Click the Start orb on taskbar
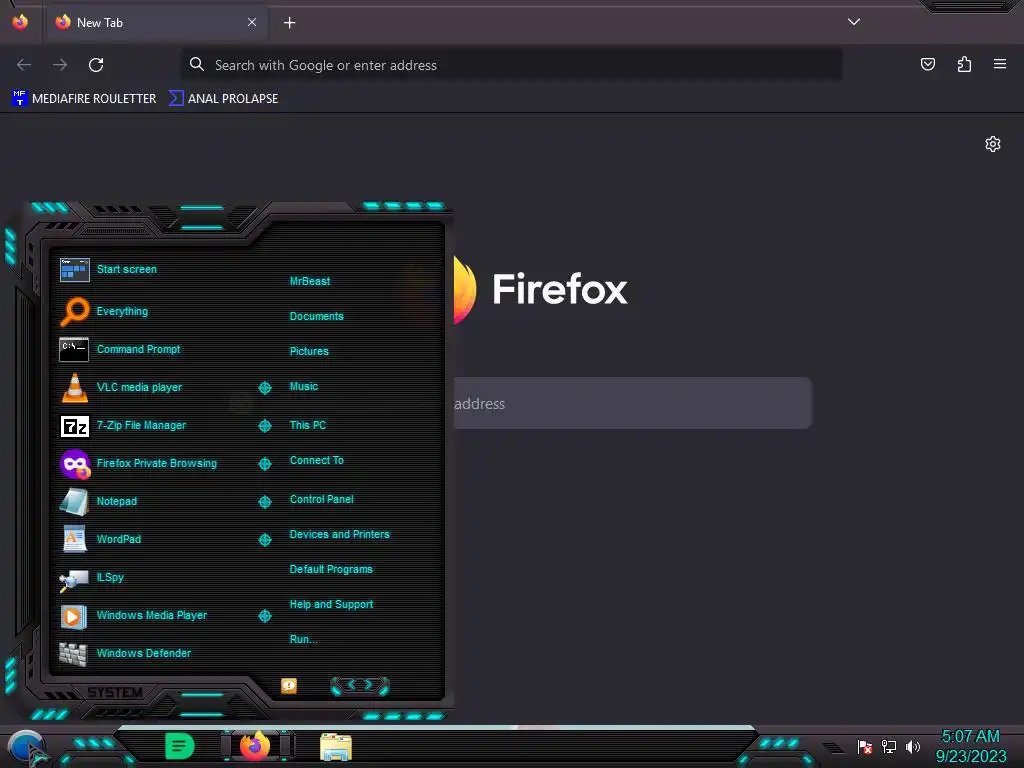 [x=27, y=747]
